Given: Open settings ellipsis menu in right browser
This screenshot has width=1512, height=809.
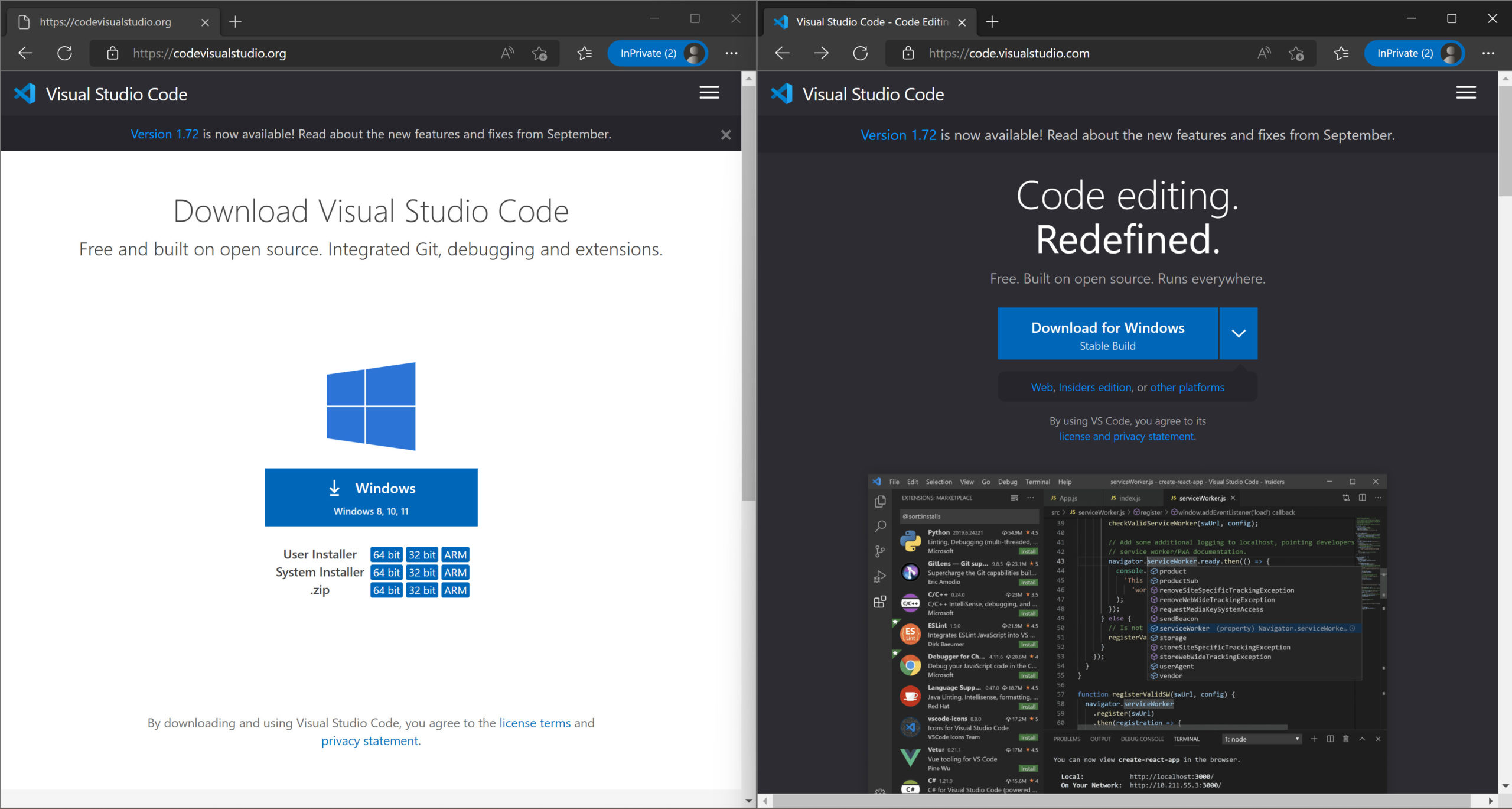Looking at the screenshot, I should (1488, 53).
